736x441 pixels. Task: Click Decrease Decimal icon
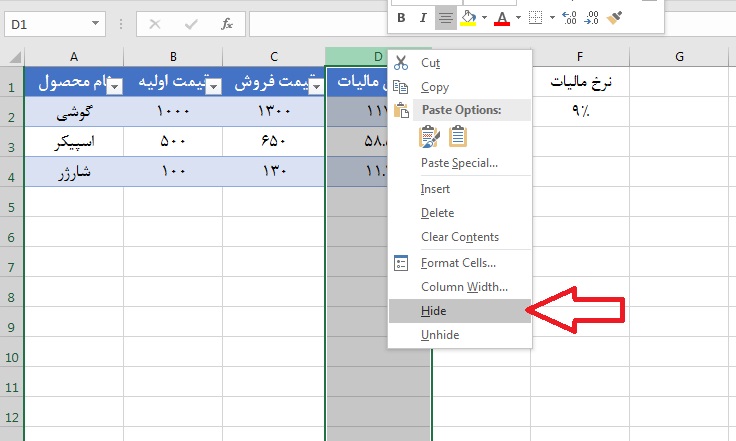point(591,18)
